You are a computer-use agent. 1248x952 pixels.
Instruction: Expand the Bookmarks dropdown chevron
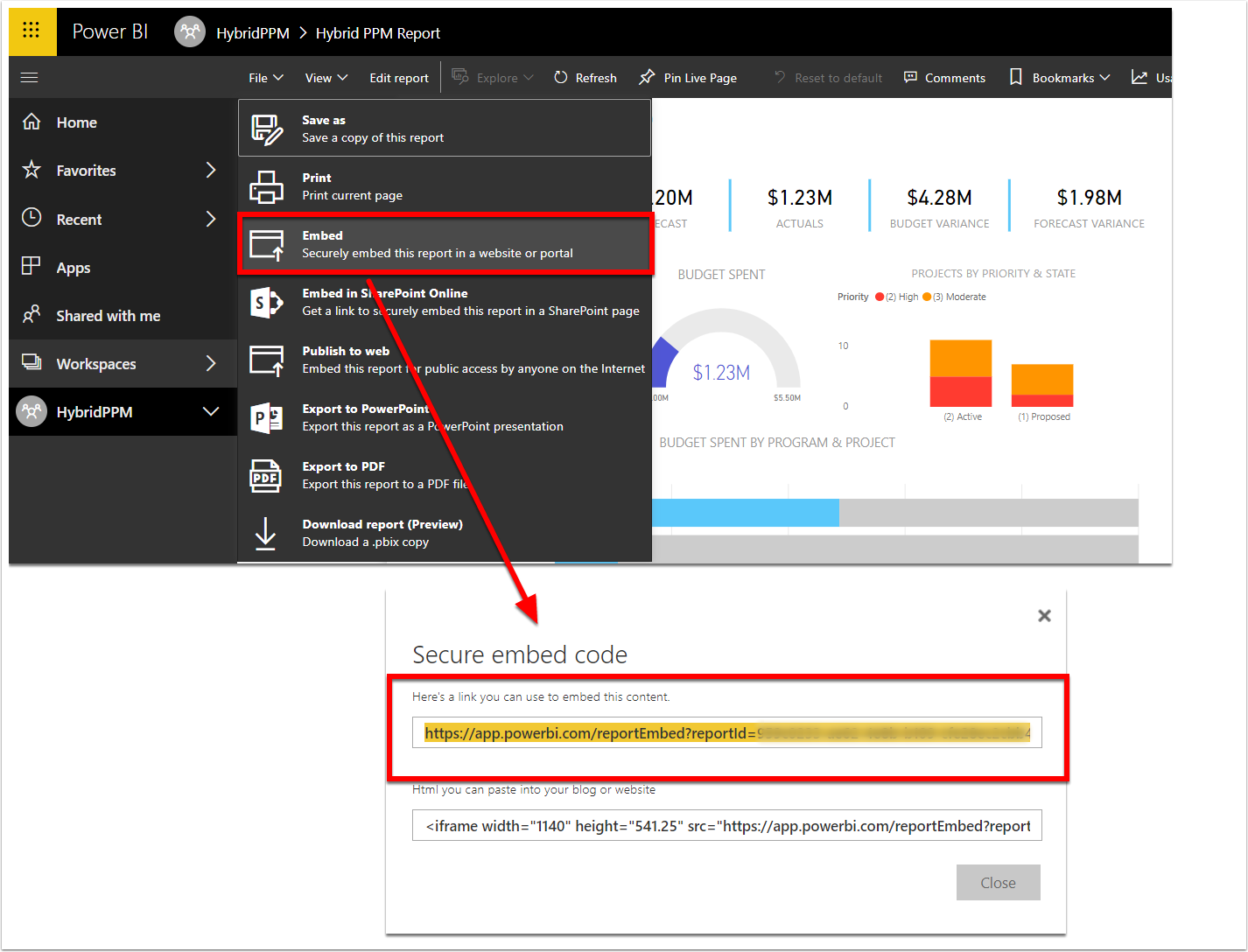[x=1104, y=78]
